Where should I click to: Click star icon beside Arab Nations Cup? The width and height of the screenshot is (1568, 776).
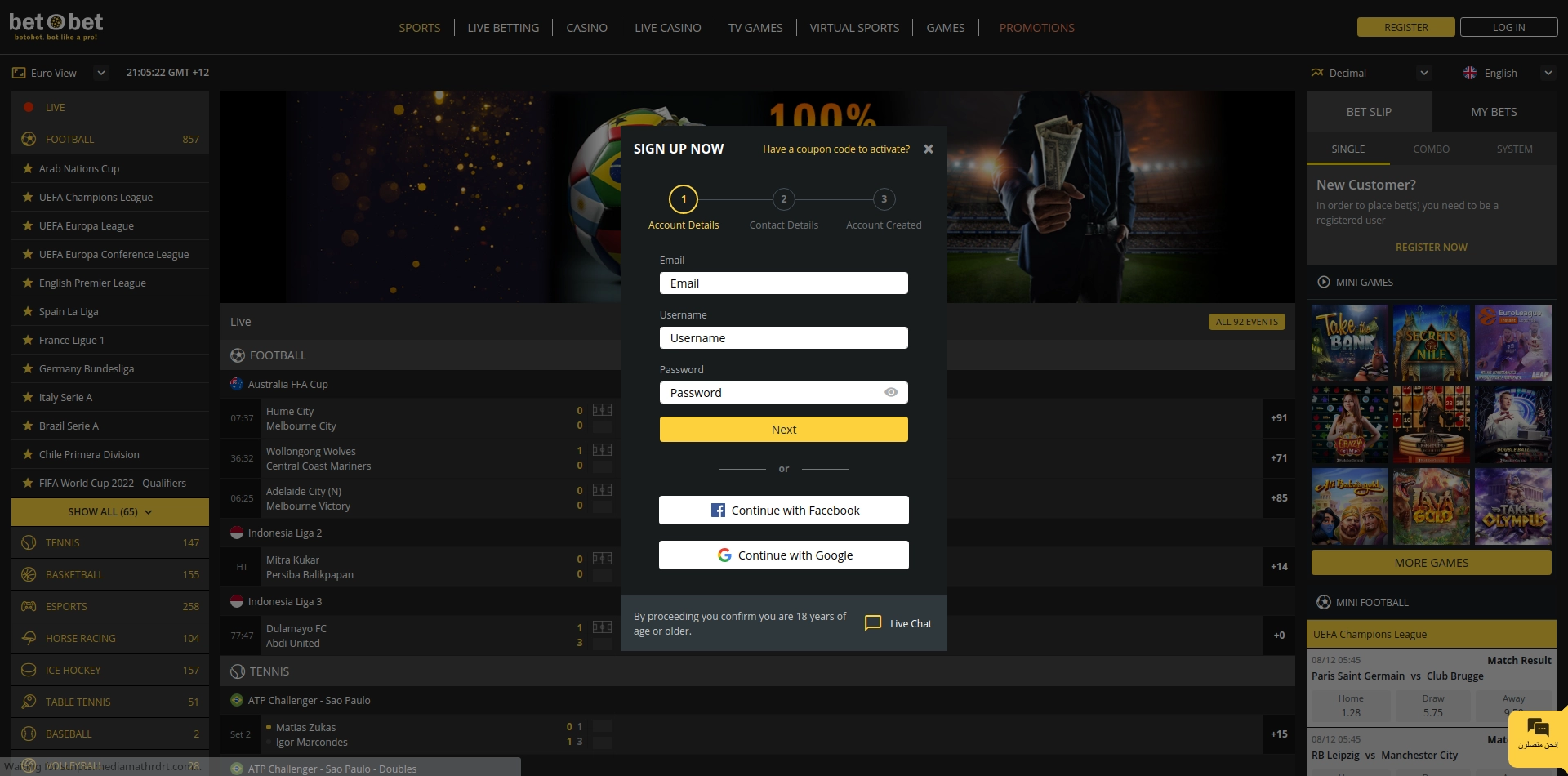28,168
